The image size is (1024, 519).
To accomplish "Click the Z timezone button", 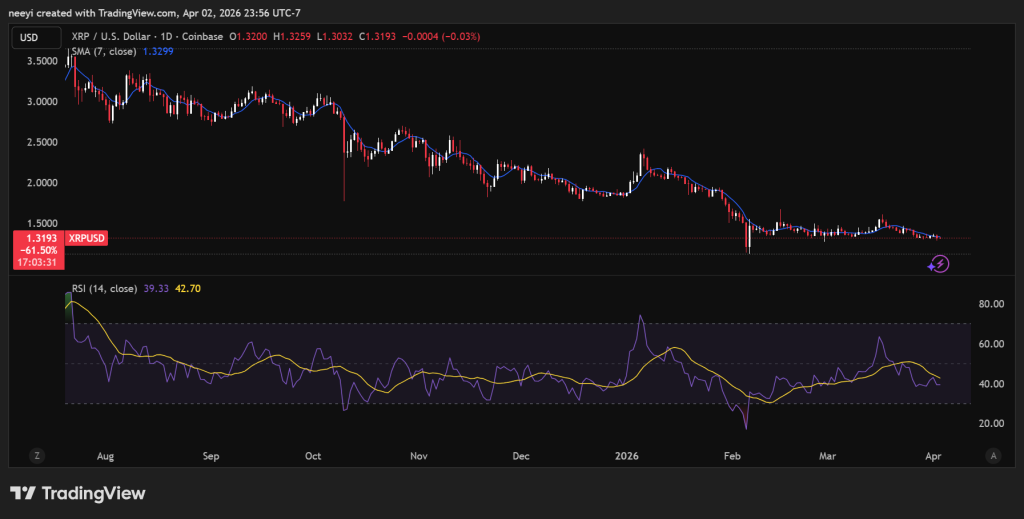I will (x=36, y=455).
